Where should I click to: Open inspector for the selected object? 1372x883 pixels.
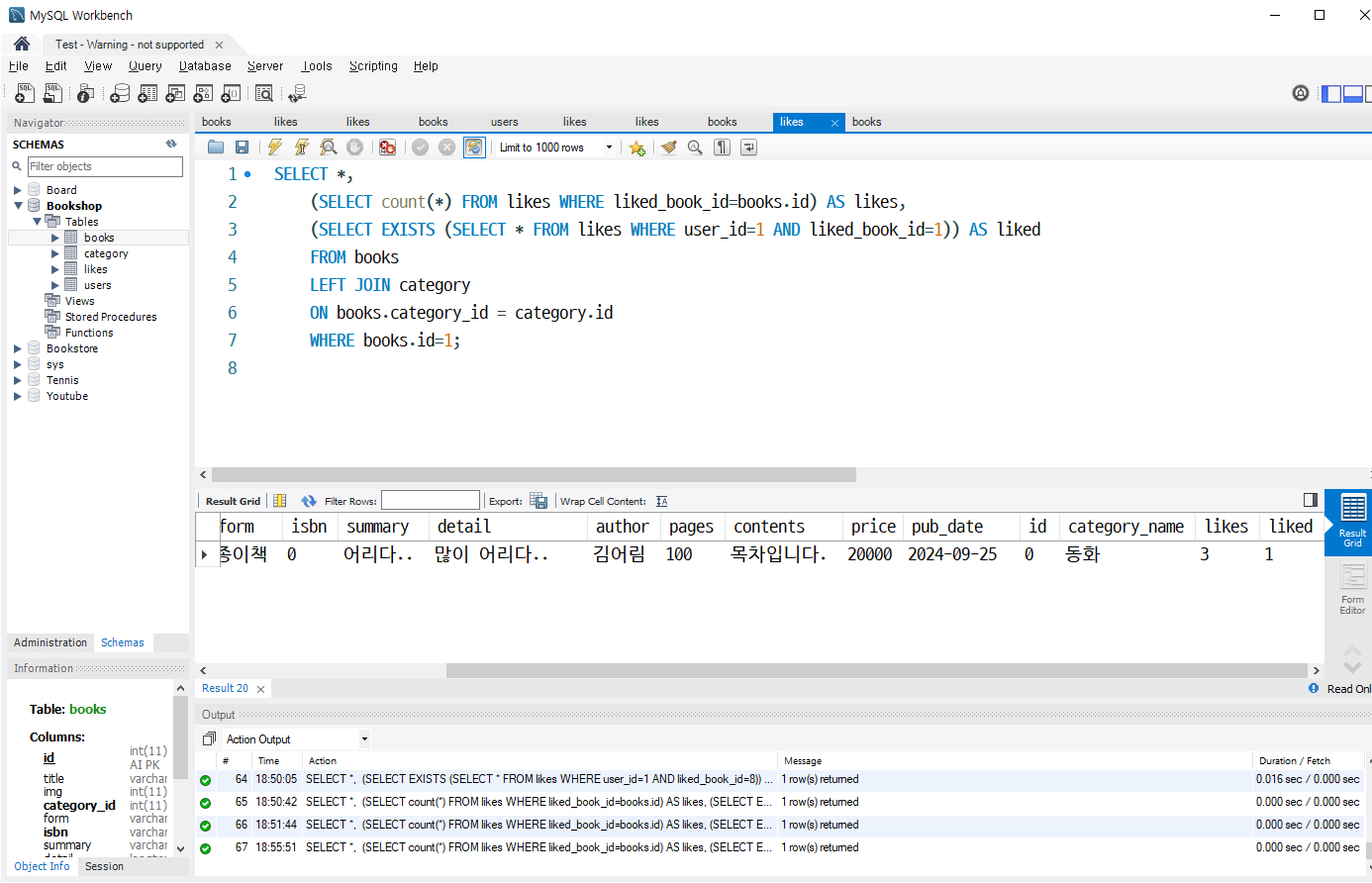pos(86,93)
